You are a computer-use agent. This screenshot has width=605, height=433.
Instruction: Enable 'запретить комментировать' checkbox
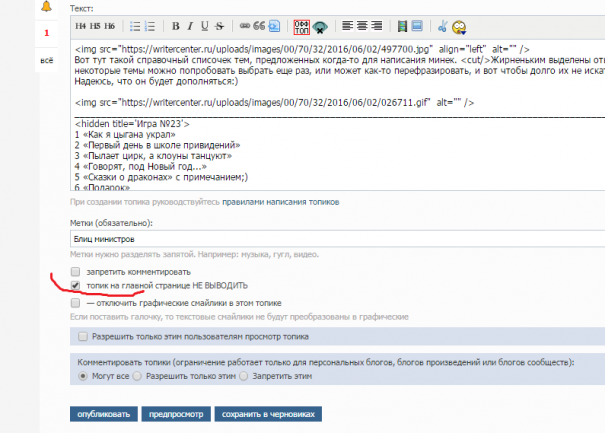click(75, 271)
